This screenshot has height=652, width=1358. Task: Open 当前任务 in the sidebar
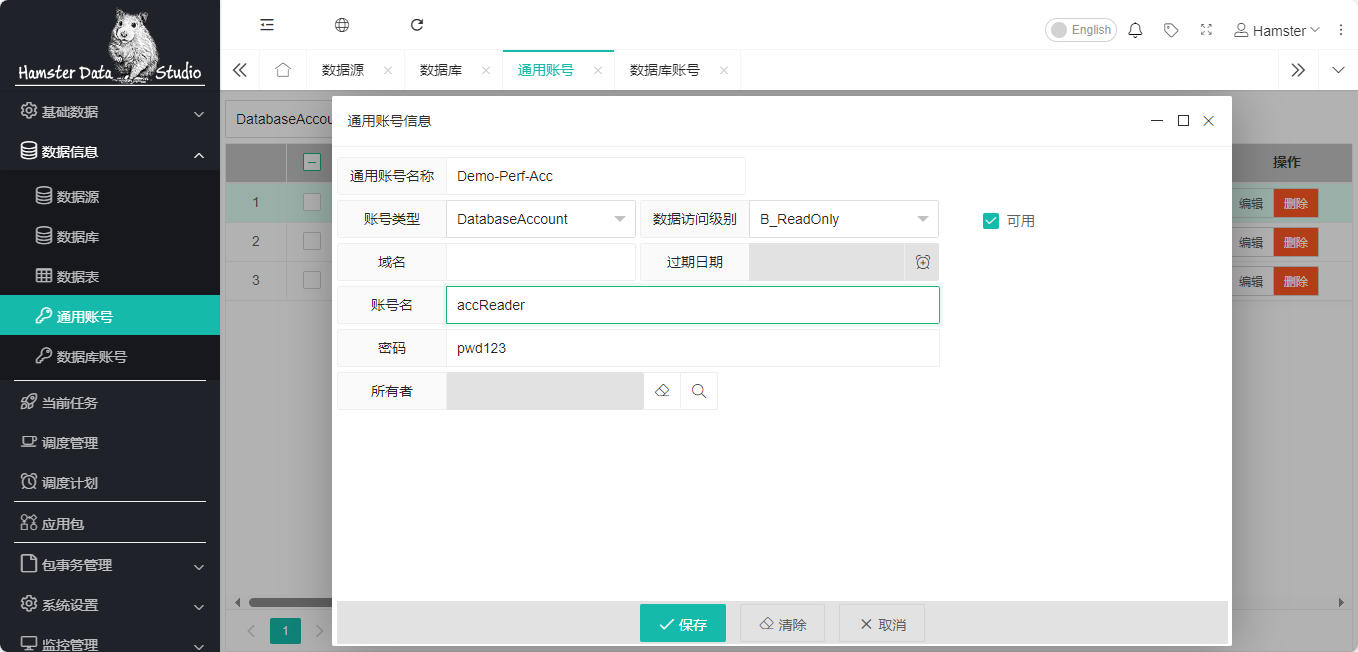110,403
